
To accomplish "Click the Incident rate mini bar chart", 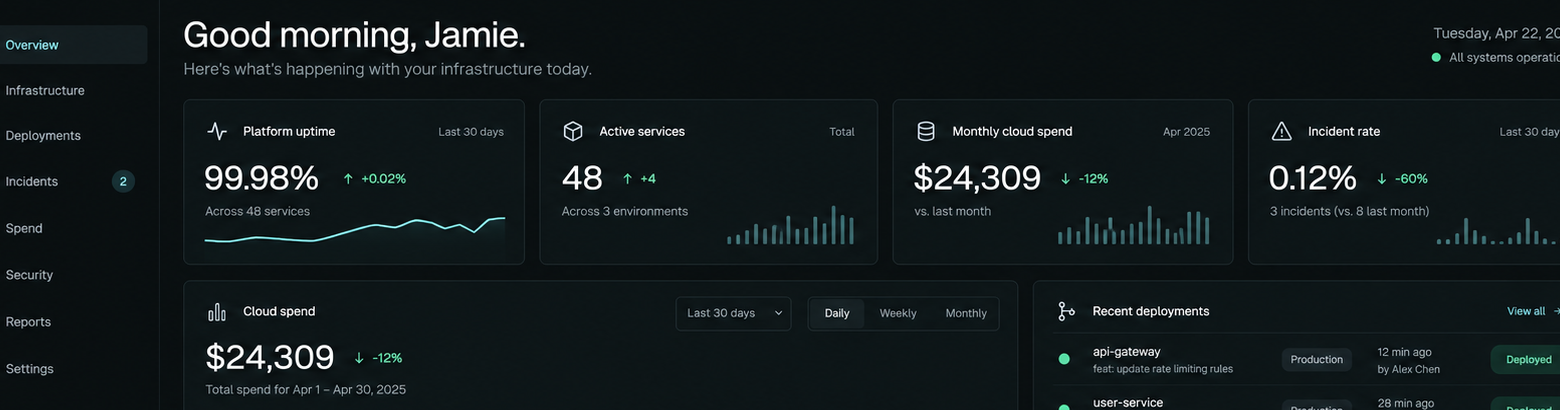I will pos(1498,230).
